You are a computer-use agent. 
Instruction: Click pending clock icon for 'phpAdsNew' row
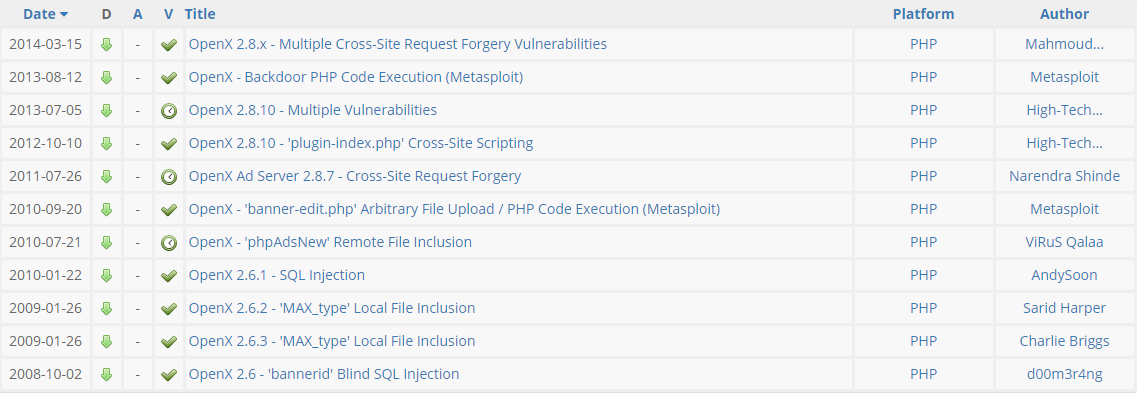point(169,243)
